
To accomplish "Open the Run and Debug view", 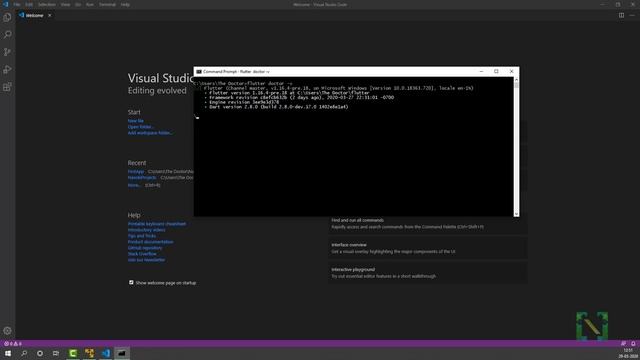I will [7, 70].
